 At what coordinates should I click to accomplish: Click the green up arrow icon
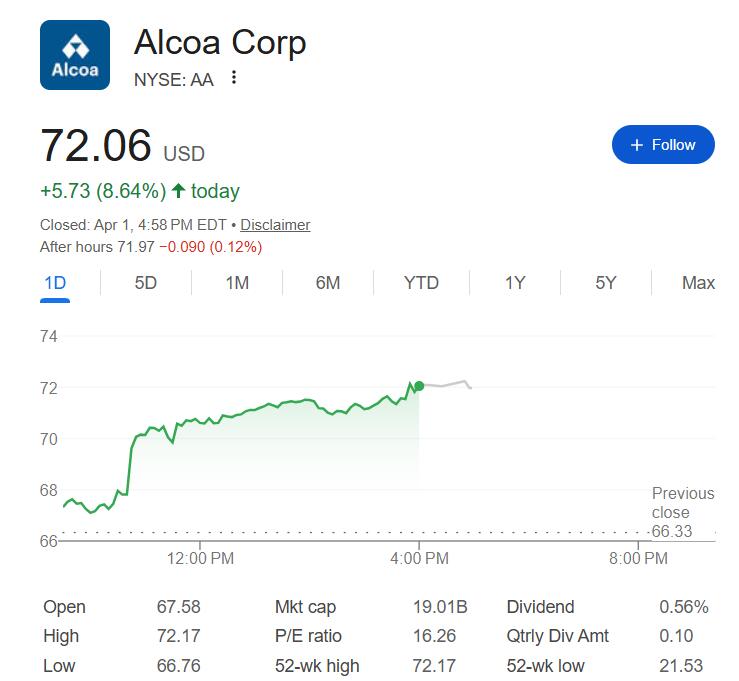178,190
